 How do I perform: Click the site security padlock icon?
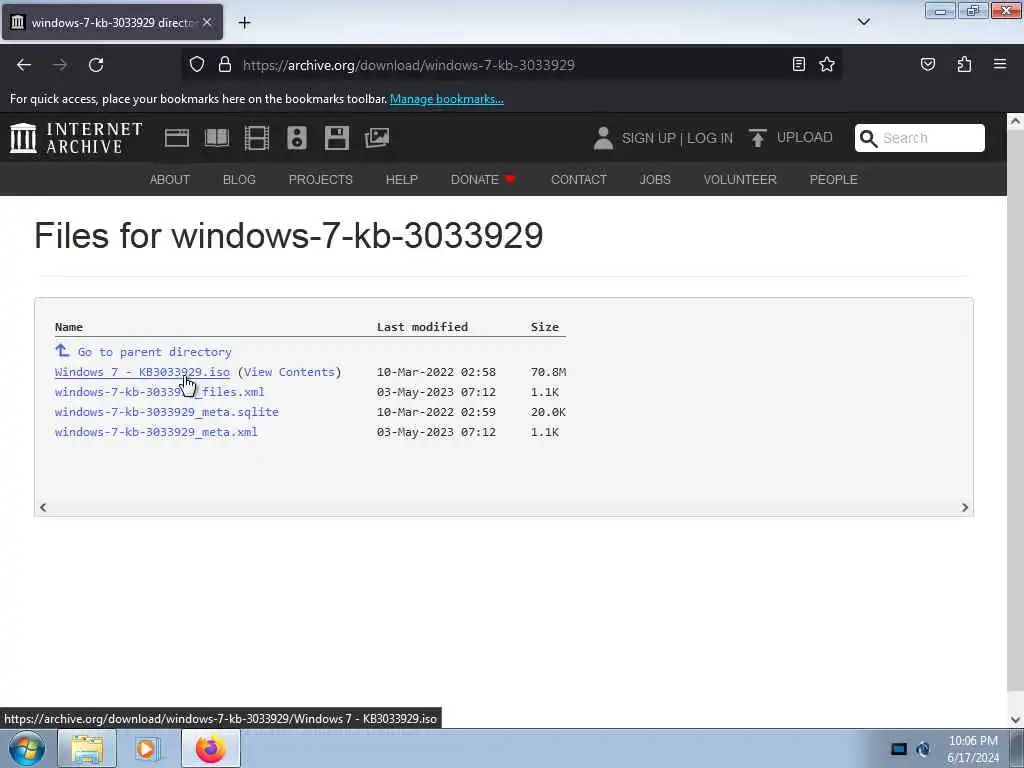(225, 65)
